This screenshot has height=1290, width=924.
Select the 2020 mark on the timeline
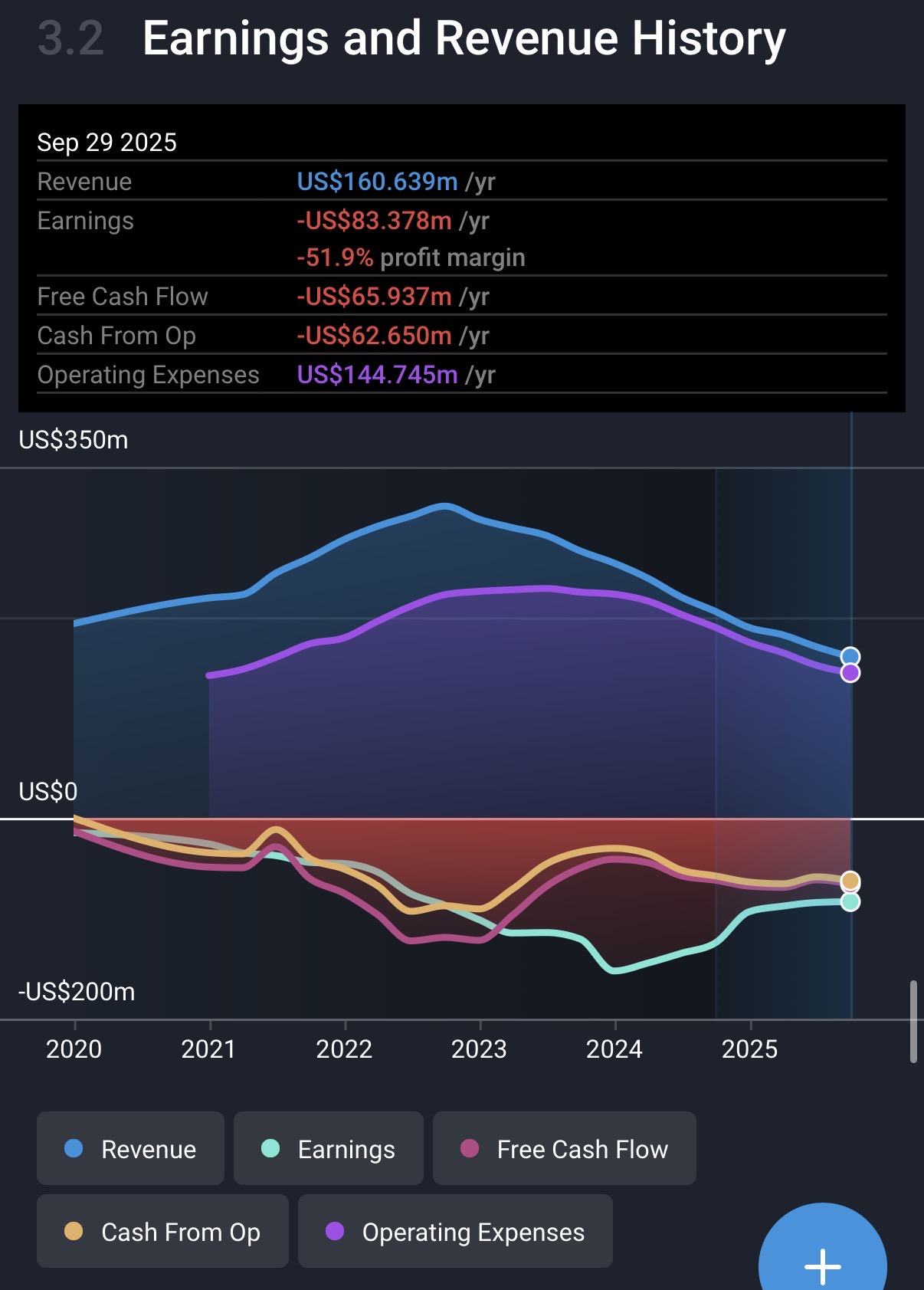(x=74, y=1048)
